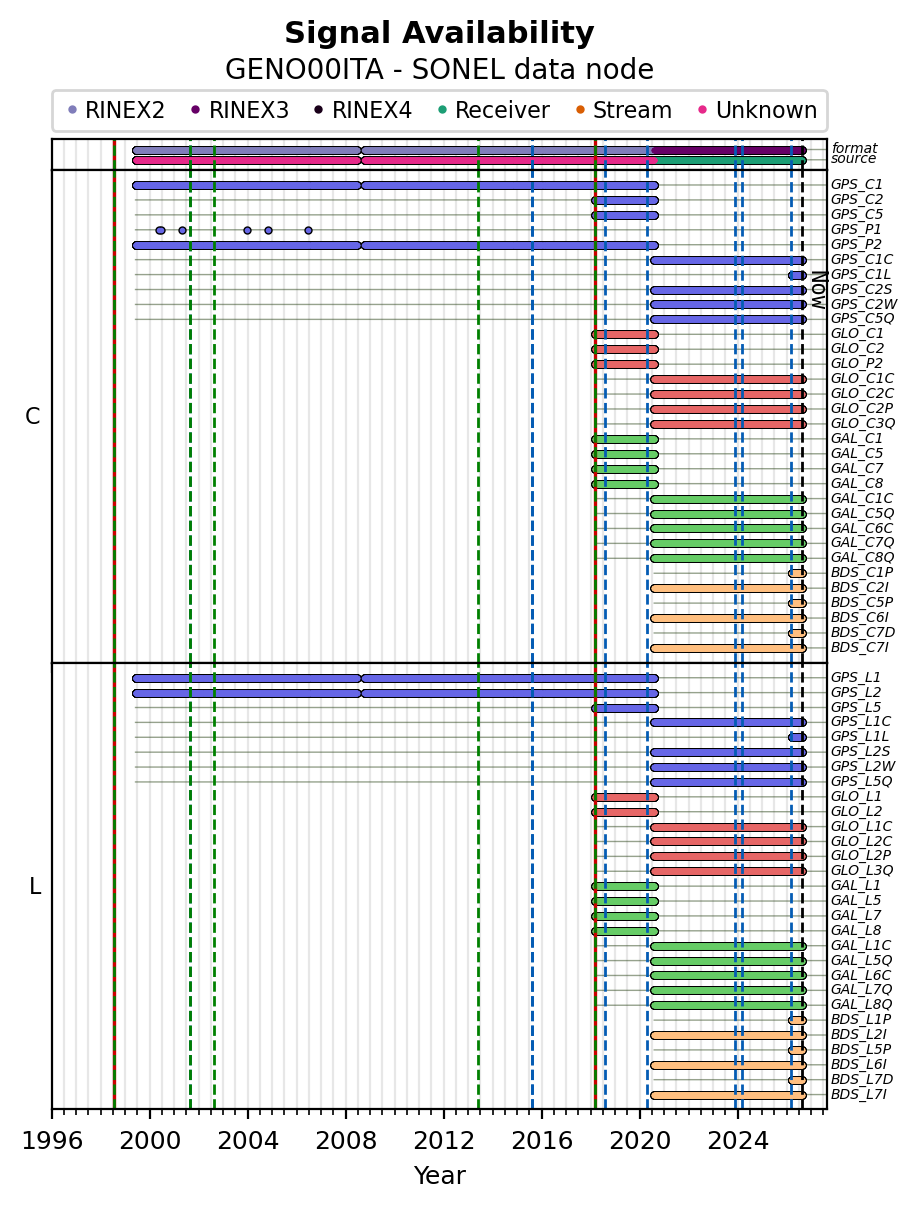This screenshot has height=1208, width=918.
Task: Click the Signal Availability title
Action: 439,34
